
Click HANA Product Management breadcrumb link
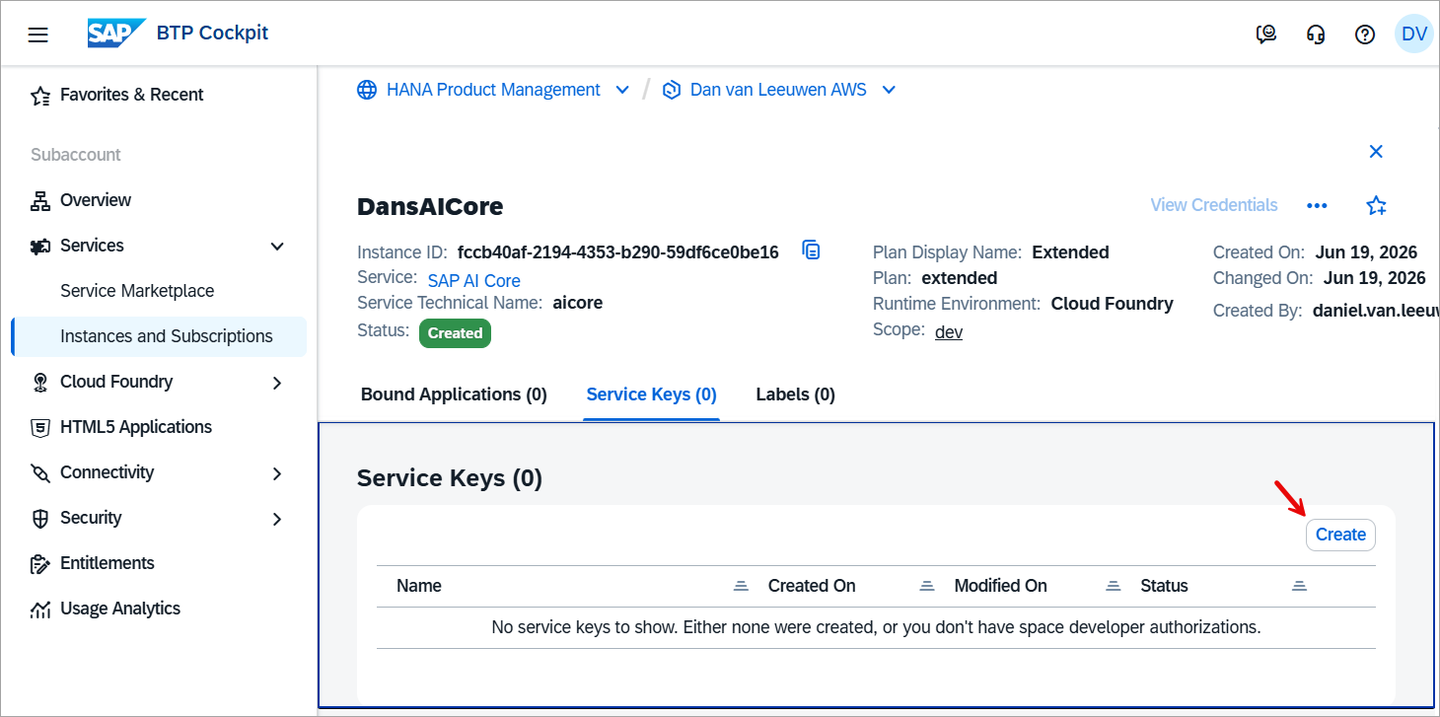pyautogui.click(x=493, y=90)
